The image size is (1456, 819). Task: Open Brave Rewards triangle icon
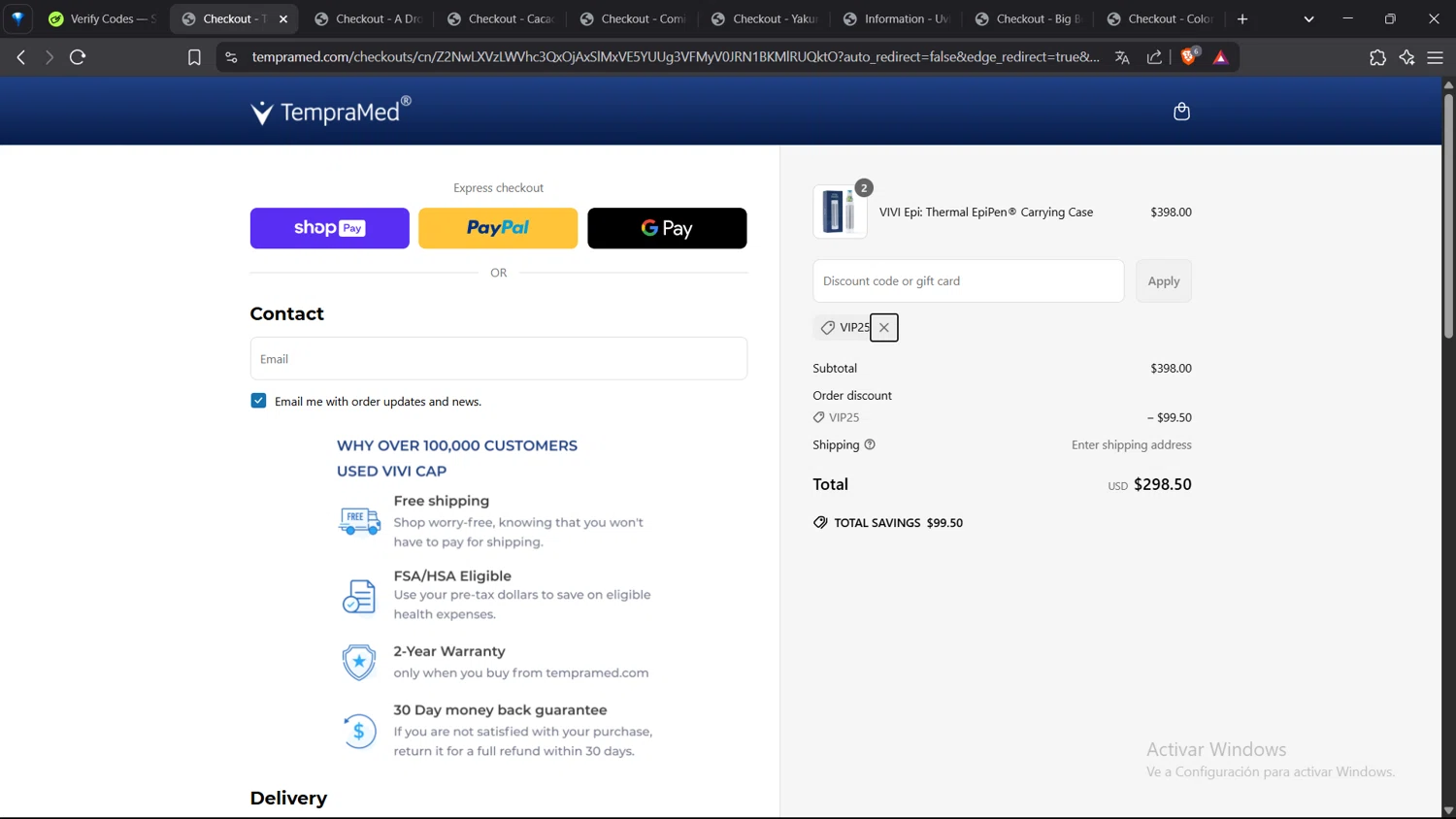(1221, 58)
